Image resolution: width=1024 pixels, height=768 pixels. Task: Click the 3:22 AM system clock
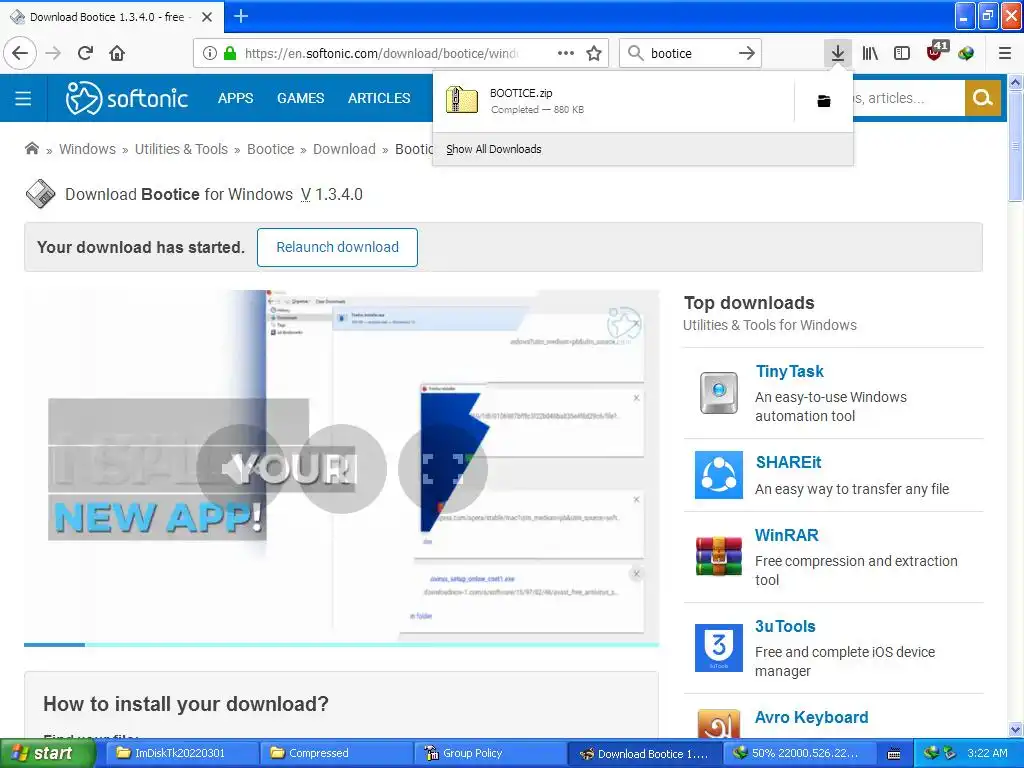987,753
